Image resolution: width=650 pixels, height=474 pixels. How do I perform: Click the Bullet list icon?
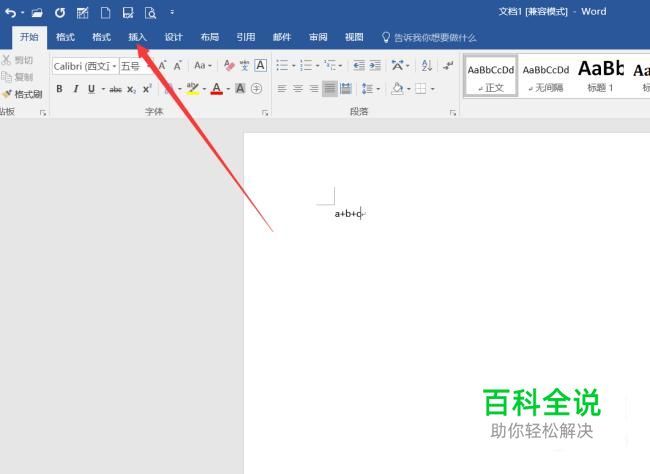(282, 65)
